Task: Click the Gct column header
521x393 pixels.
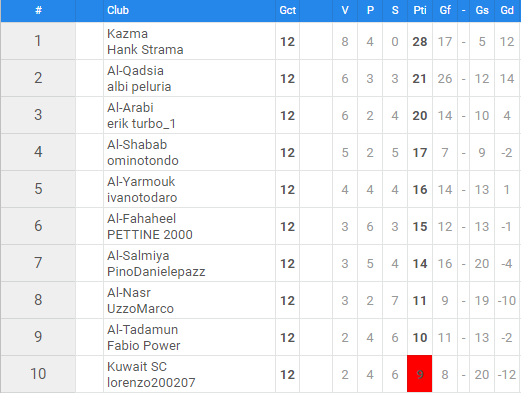Action: 287,10
